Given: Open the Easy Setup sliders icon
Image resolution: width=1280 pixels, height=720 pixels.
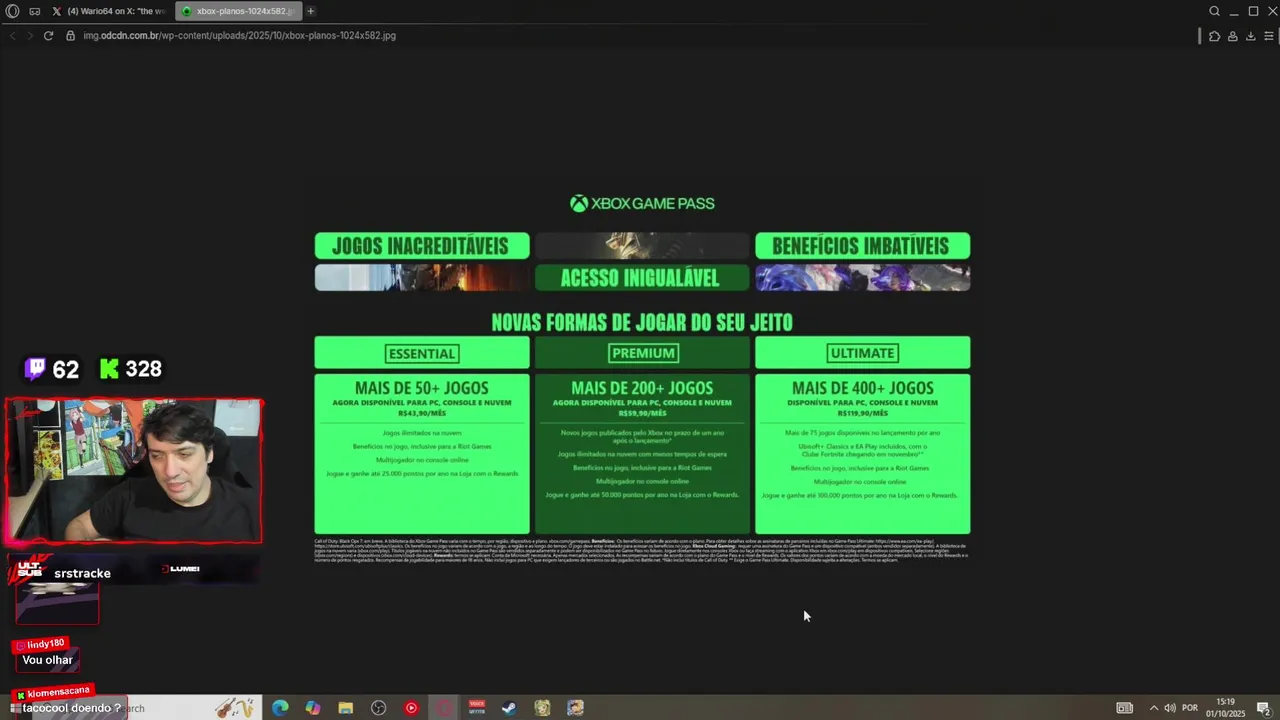Looking at the screenshot, I should (1269, 36).
